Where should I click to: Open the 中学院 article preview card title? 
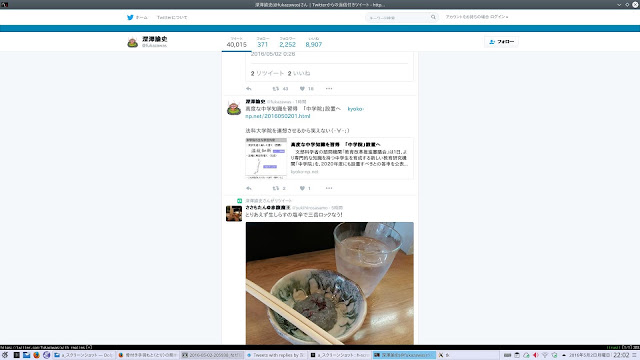pyautogui.click(x=336, y=144)
